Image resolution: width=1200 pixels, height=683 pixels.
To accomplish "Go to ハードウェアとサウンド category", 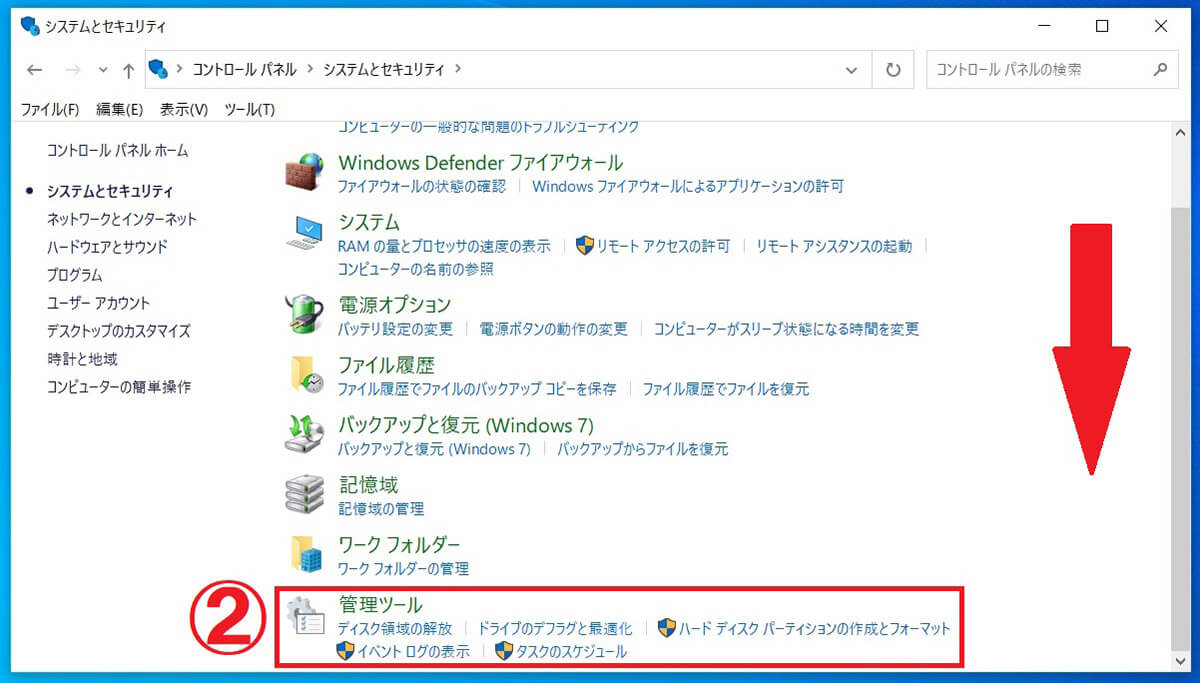I will [x=107, y=246].
